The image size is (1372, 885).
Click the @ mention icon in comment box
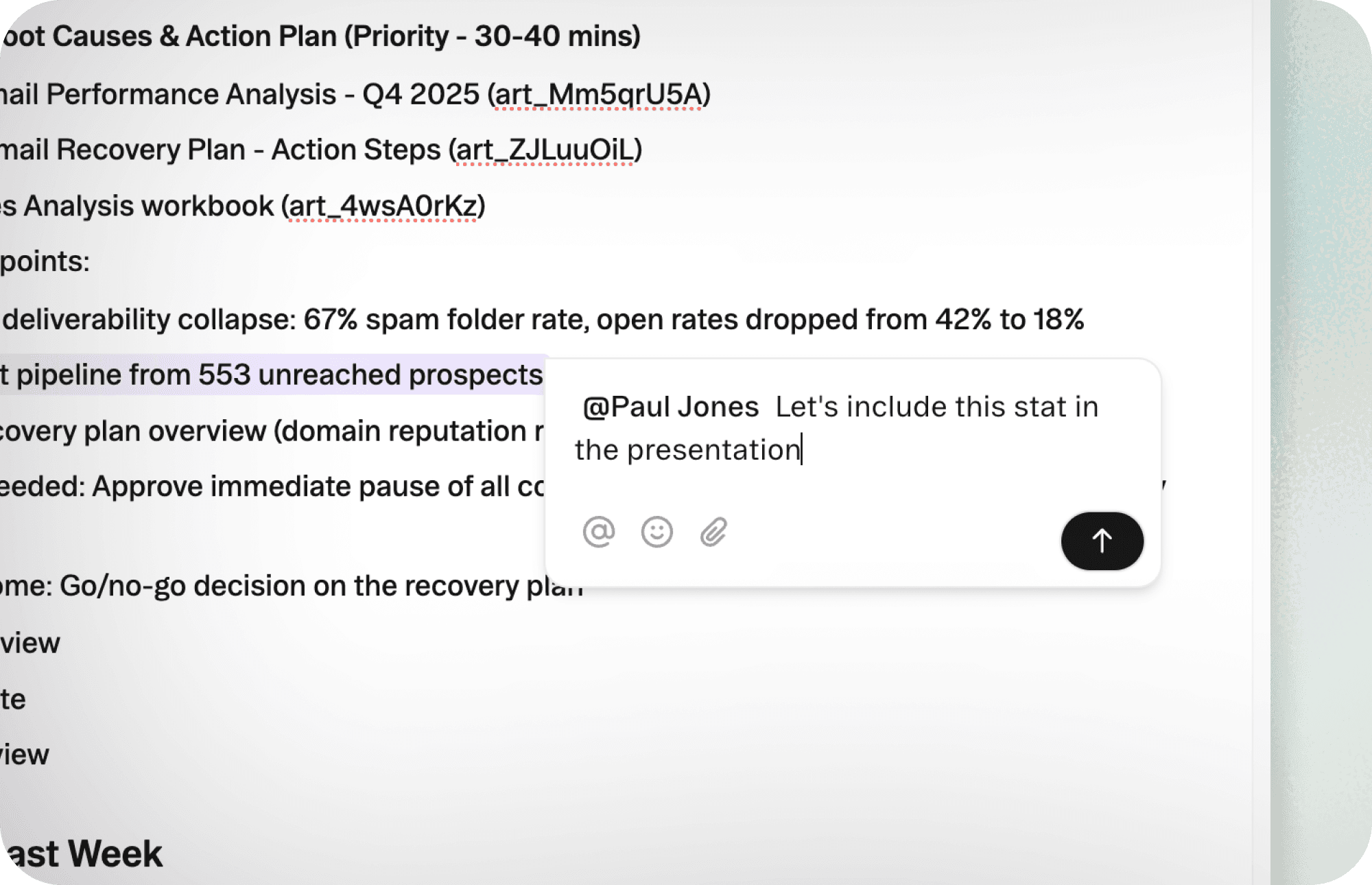[598, 532]
